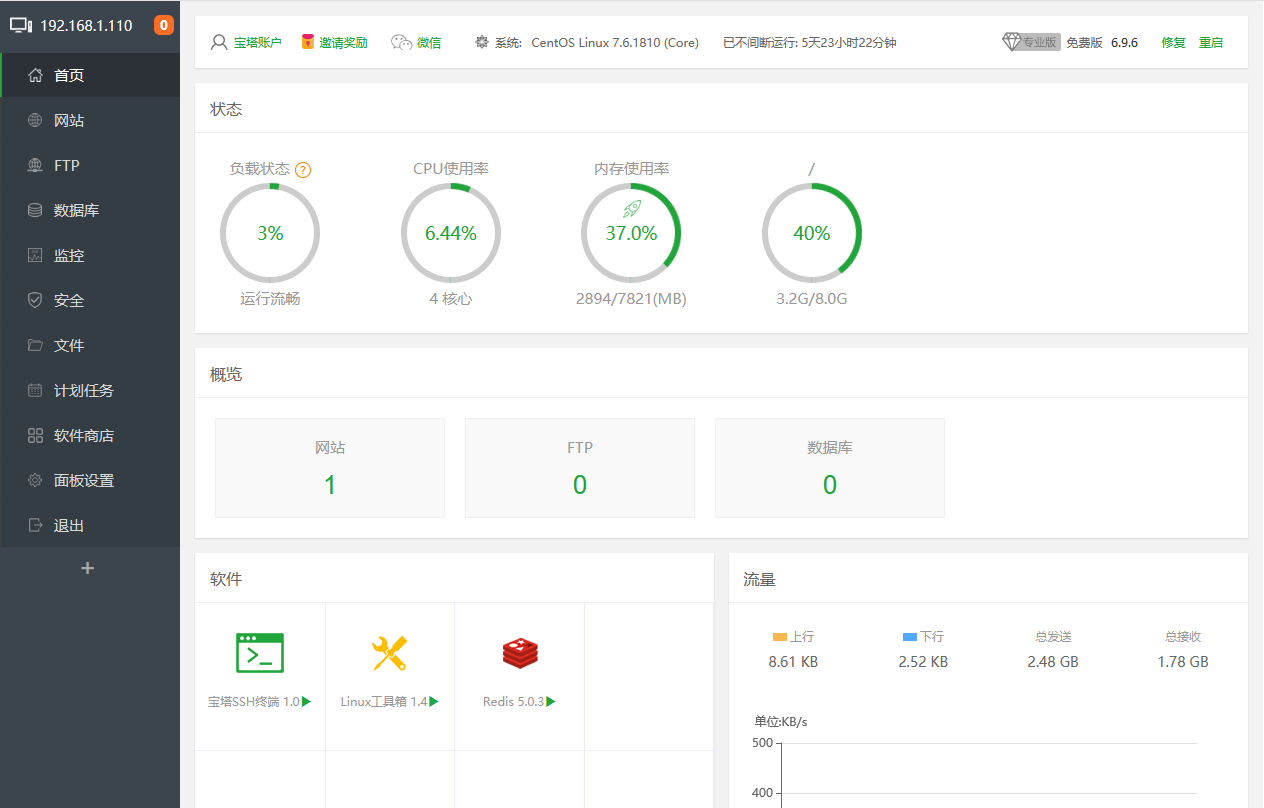
Task: Click the 专业版 diamond badge
Action: (1031, 42)
